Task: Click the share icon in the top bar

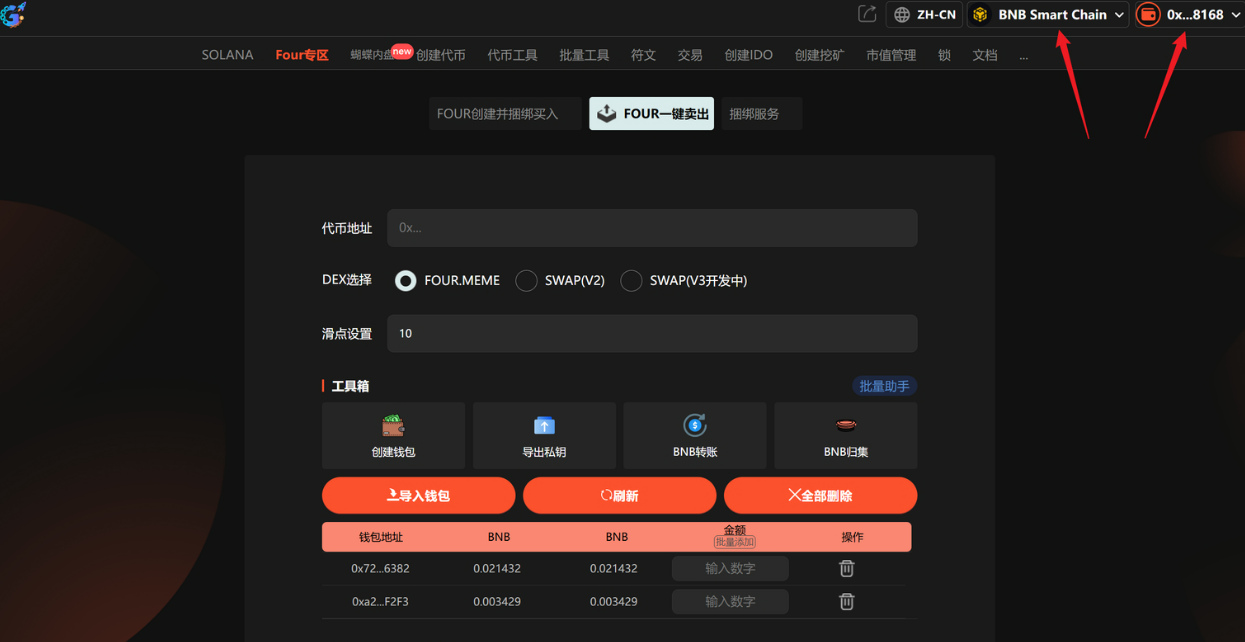Action: pyautogui.click(x=866, y=14)
